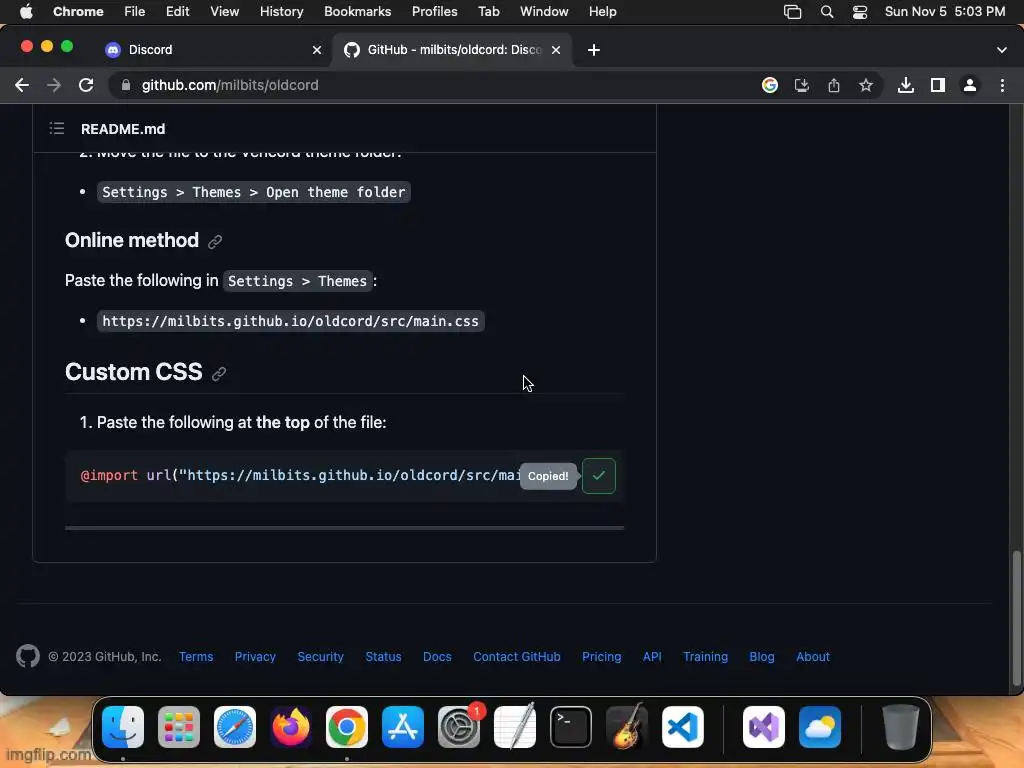Viewport: 1024px width, 768px height.
Task: Open Safari from the dock
Action: 235,727
